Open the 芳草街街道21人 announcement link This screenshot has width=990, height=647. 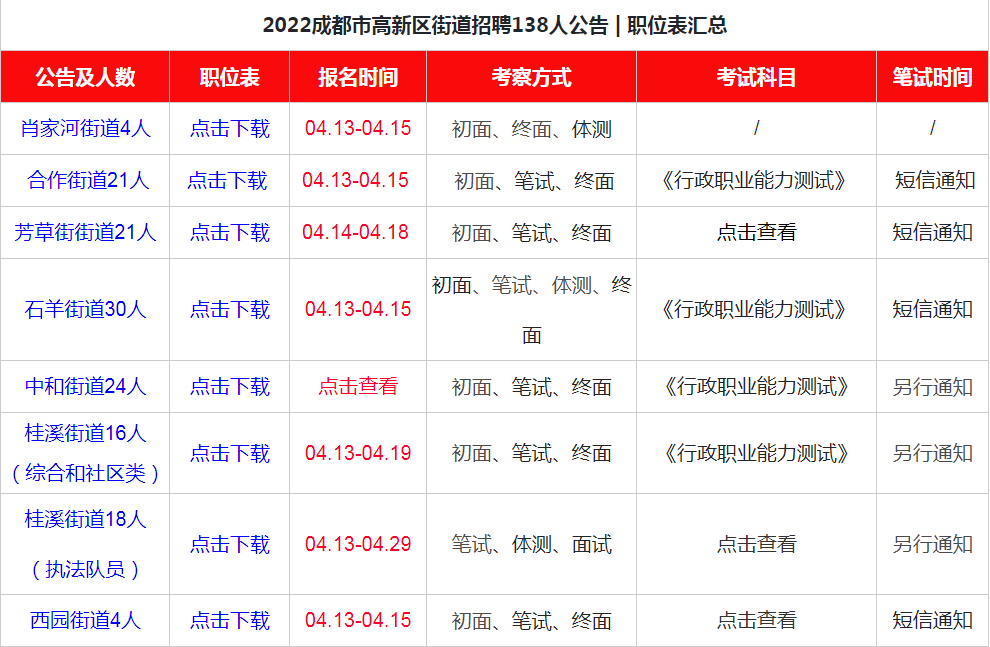[x=85, y=232]
